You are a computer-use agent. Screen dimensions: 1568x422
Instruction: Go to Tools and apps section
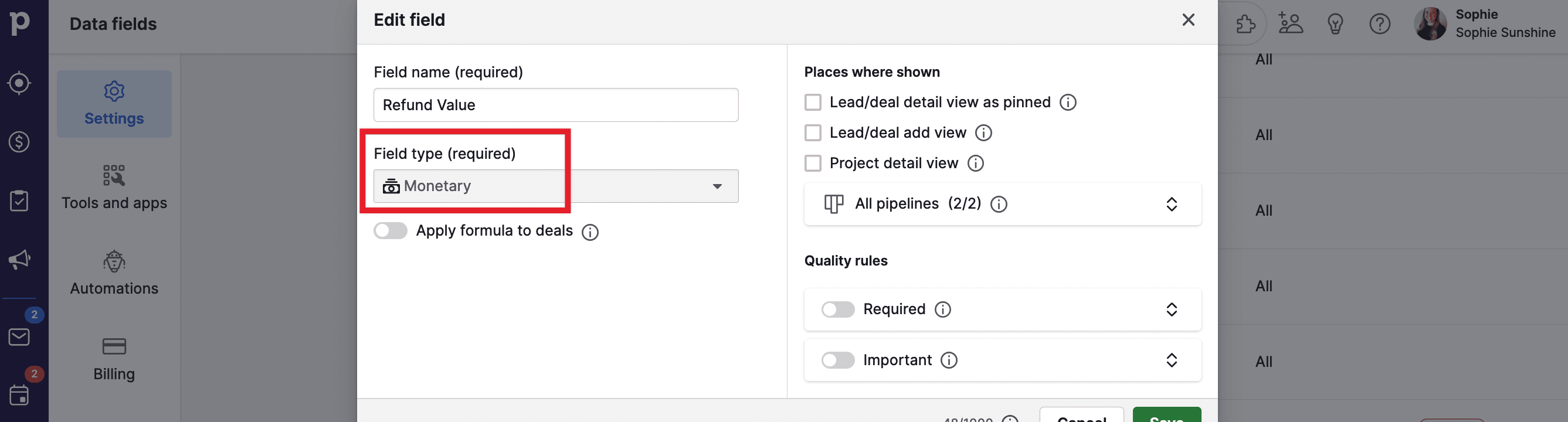pos(114,188)
